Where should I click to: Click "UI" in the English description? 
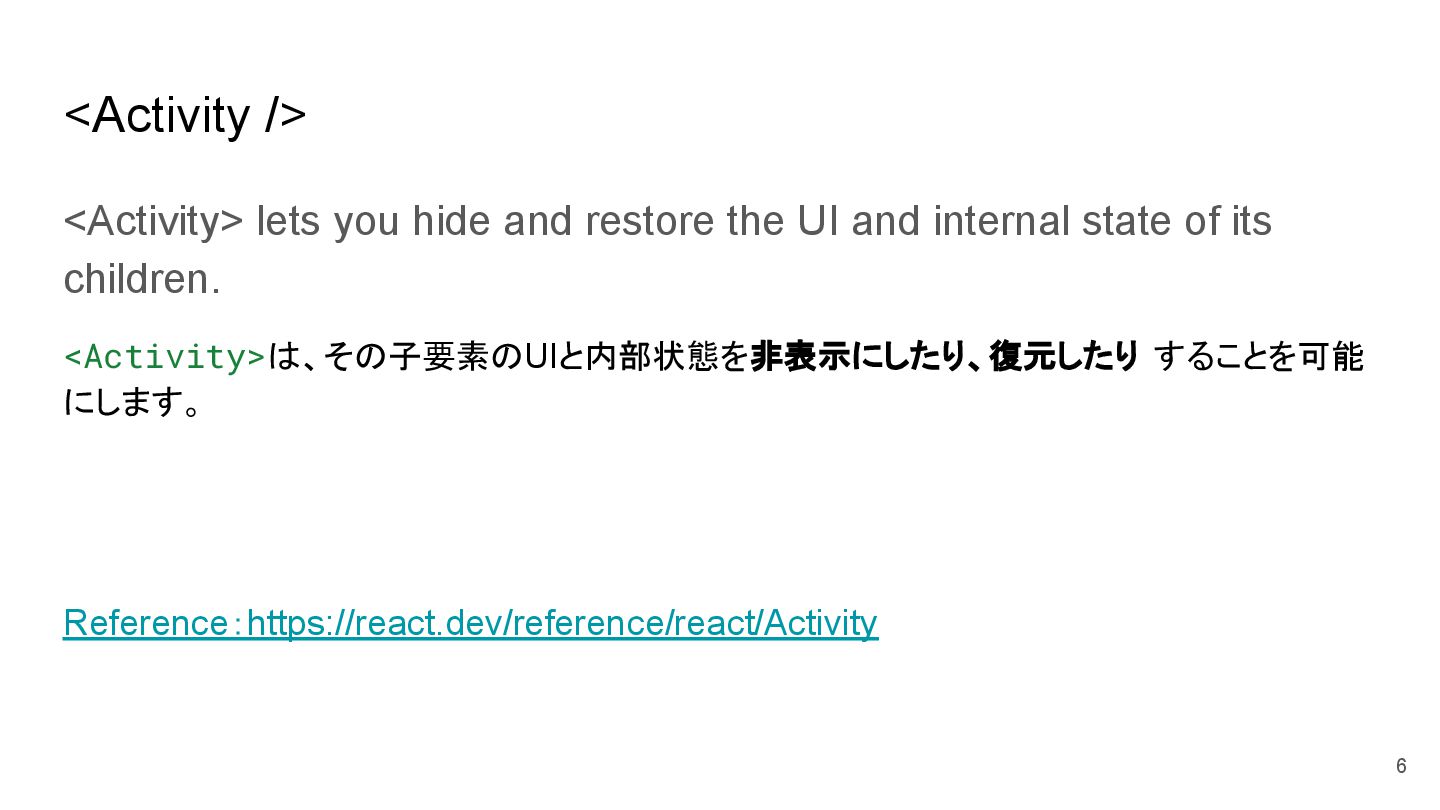(x=818, y=221)
